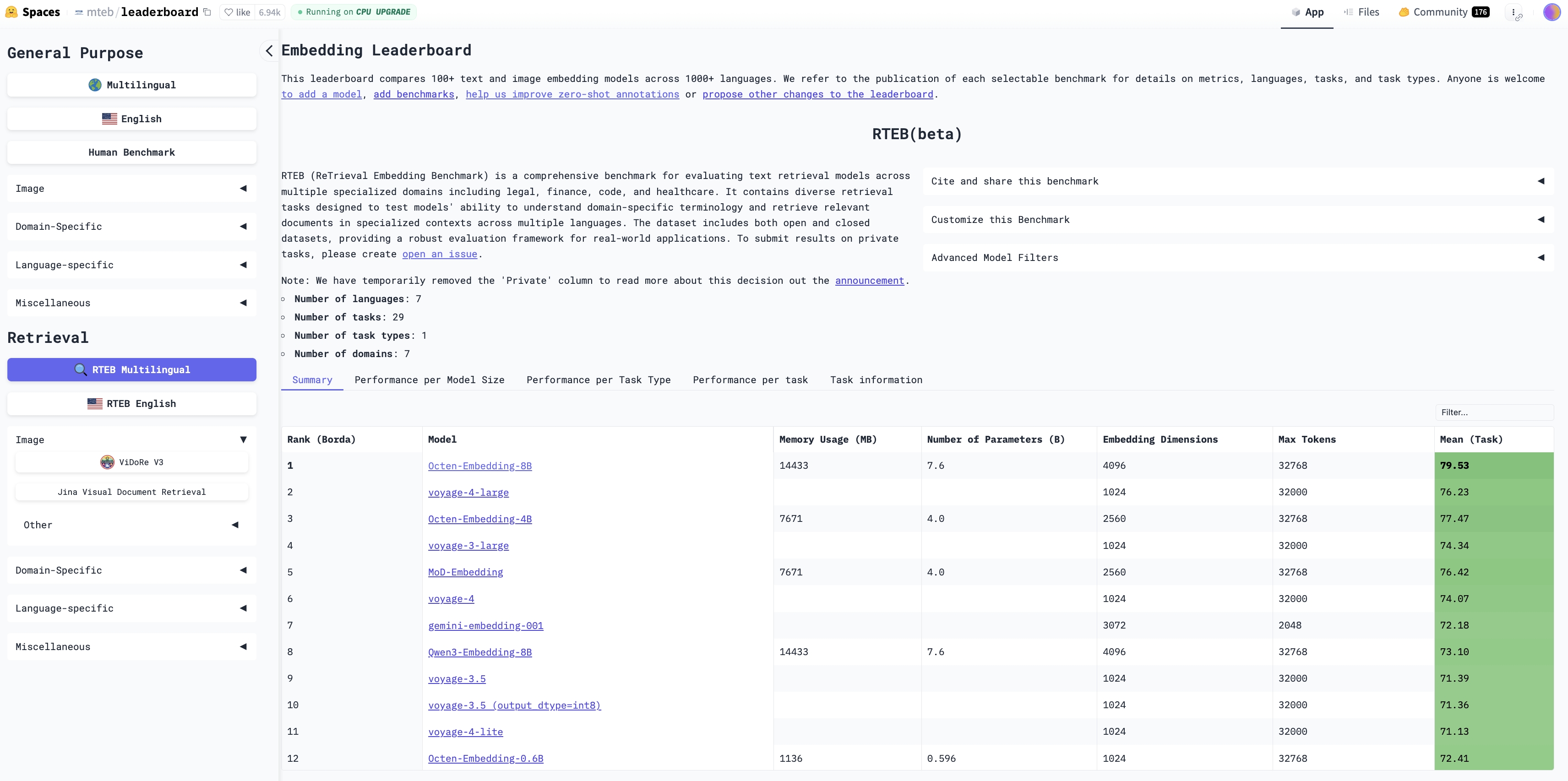1568x781 pixels.
Task: Click the 'open an issue' link
Action: pyautogui.click(x=440, y=255)
